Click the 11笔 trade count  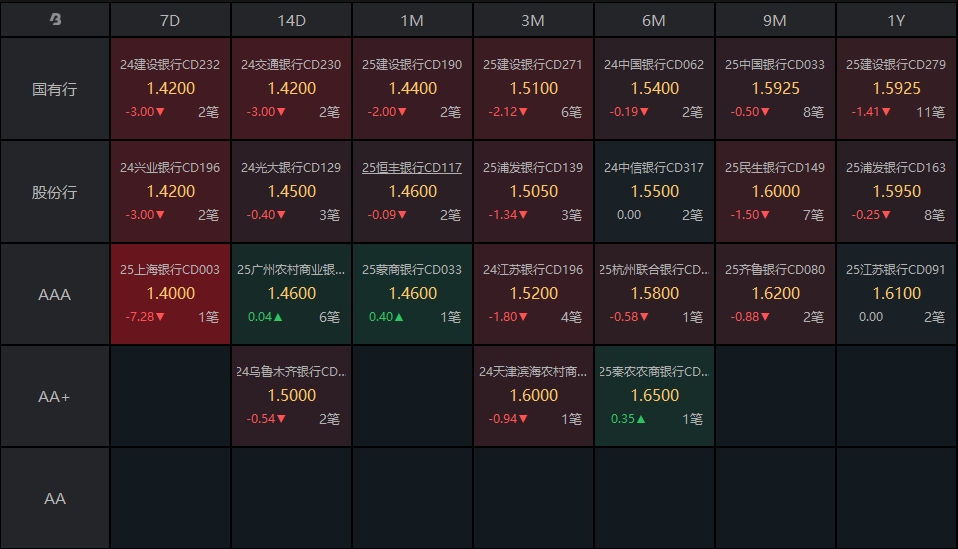(x=931, y=112)
